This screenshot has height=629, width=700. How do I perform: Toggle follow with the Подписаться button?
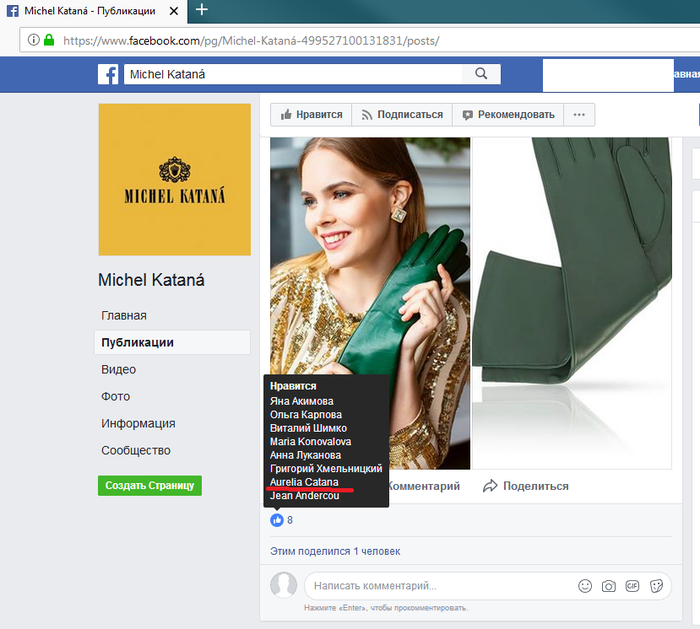coord(402,115)
